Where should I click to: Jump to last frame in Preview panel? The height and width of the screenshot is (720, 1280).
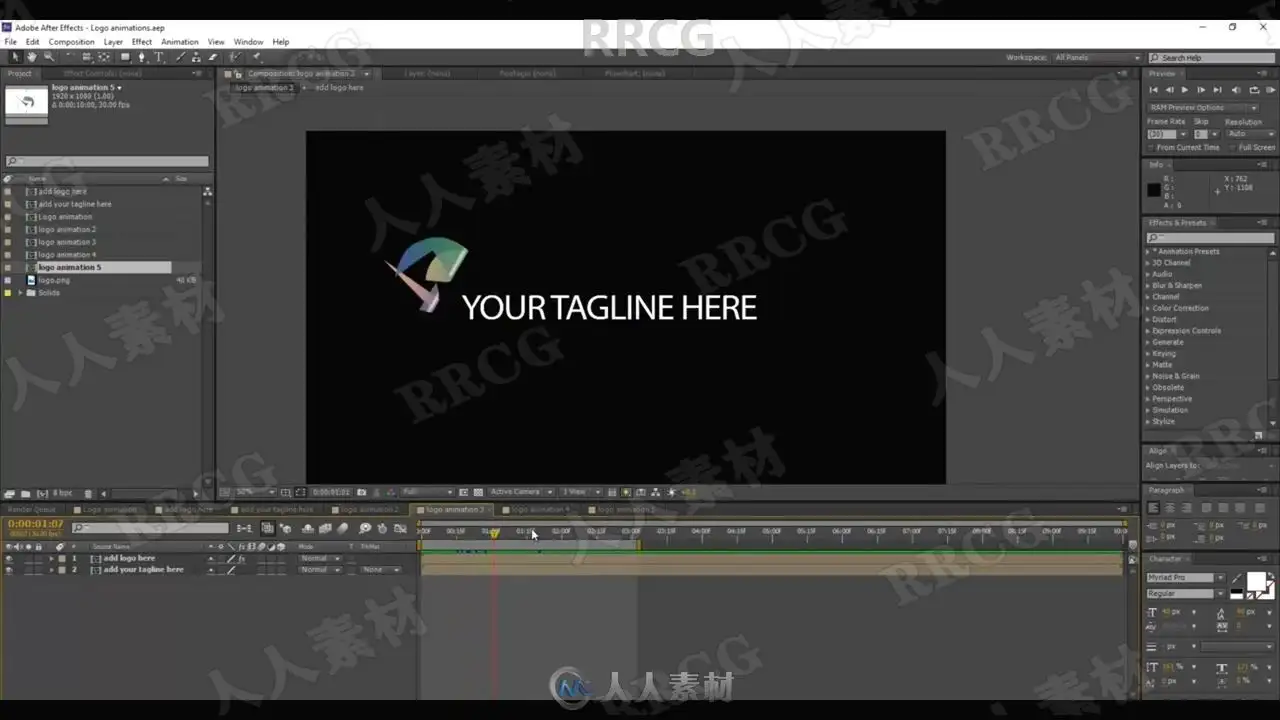tap(1218, 90)
